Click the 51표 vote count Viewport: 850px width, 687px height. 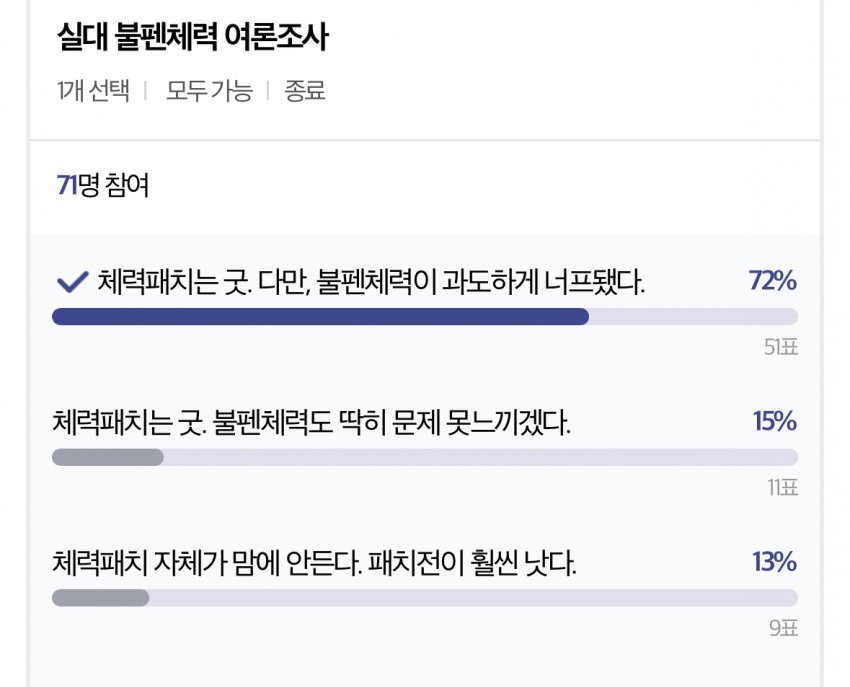click(x=780, y=348)
